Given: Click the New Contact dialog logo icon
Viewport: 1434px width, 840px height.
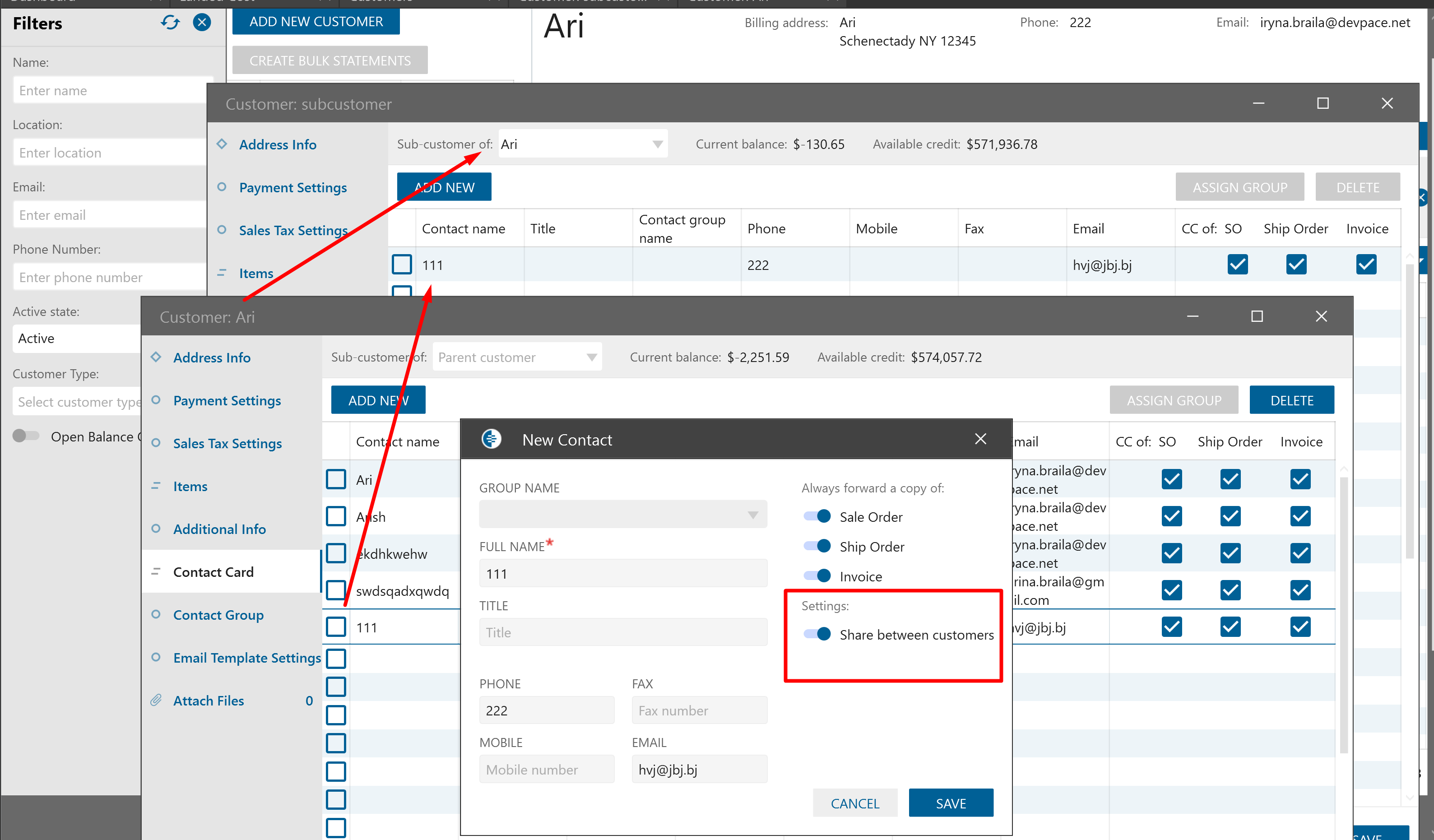Looking at the screenshot, I should tap(491, 439).
